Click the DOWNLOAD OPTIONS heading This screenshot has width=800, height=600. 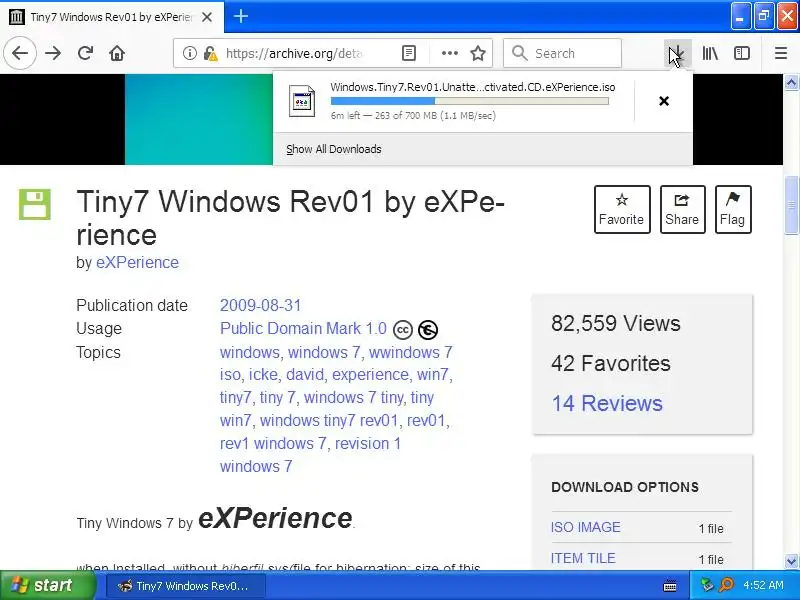click(x=625, y=487)
